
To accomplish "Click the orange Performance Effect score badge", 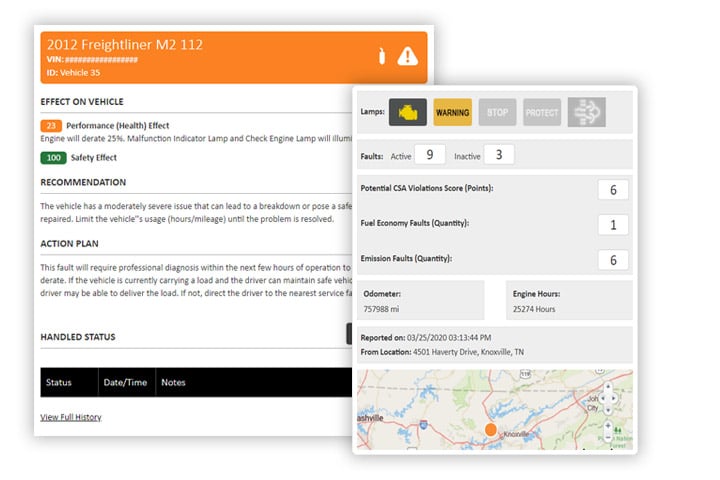I will click(51, 126).
